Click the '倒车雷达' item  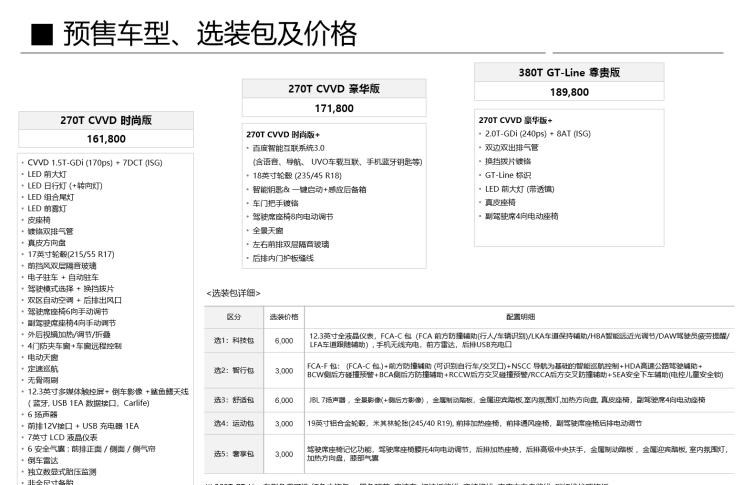[43, 460]
